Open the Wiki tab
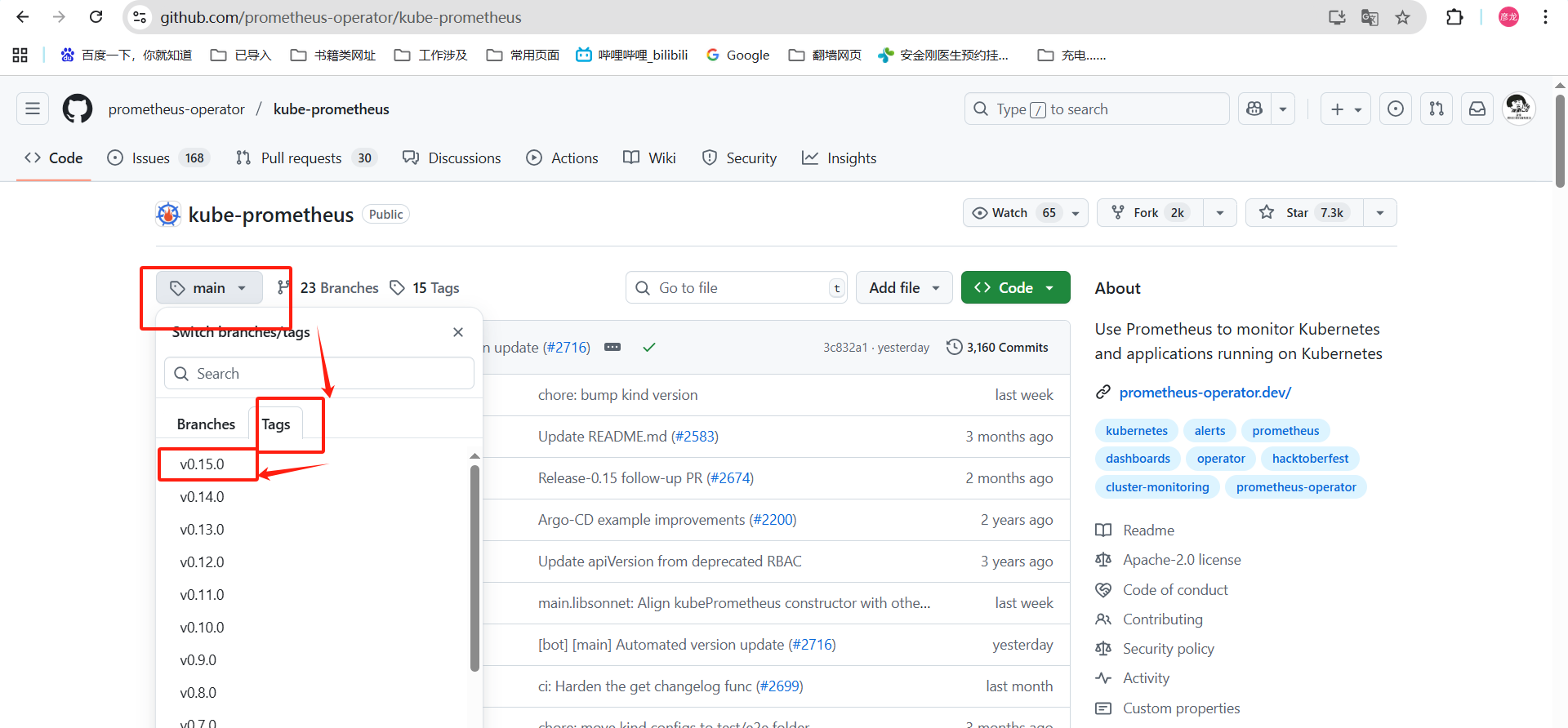This screenshot has height=728, width=1568. point(649,158)
